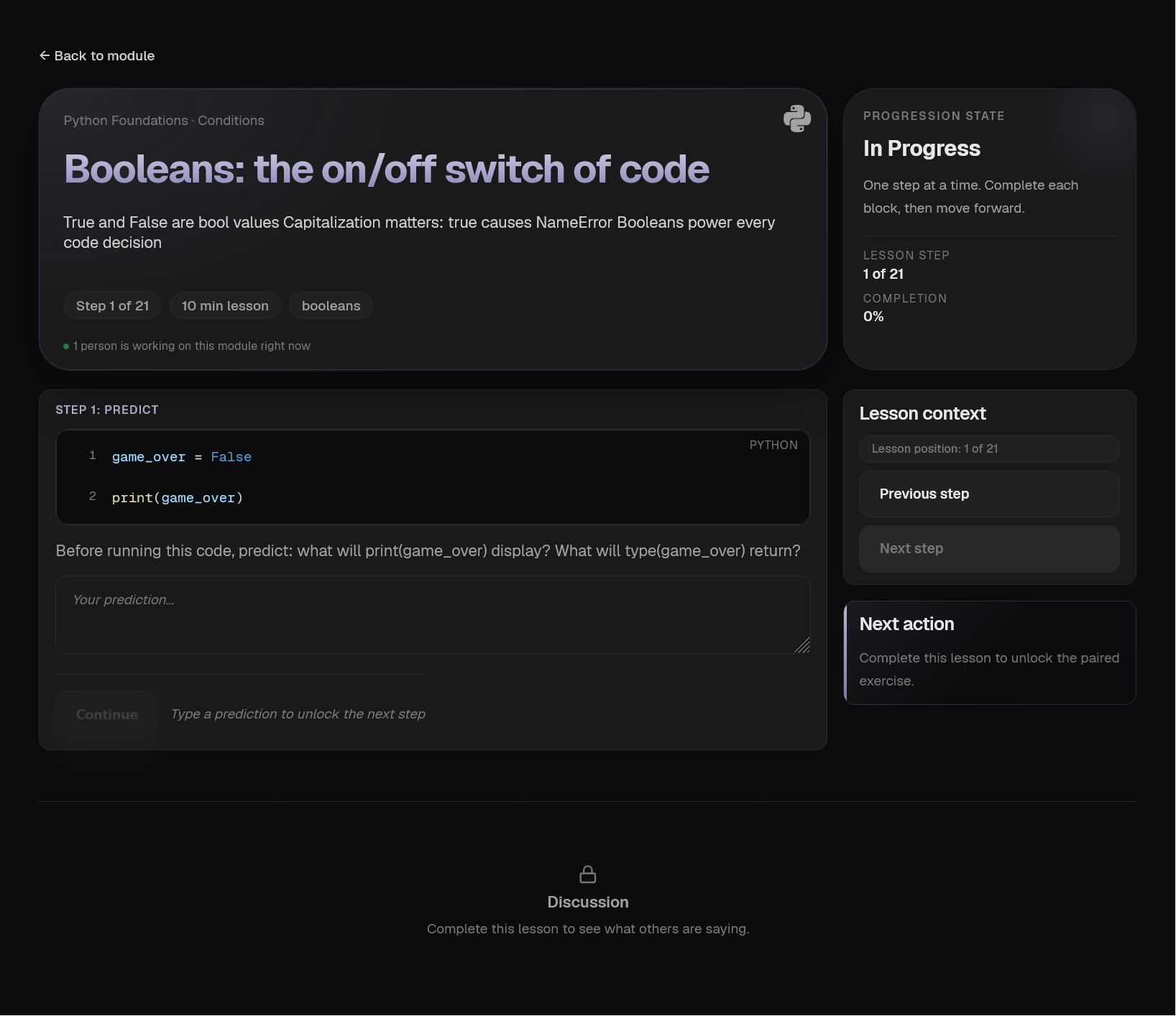Image resolution: width=1176 pixels, height=1016 pixels.
Task: Open the Discussion section
Action: click(x=587, y=902)
